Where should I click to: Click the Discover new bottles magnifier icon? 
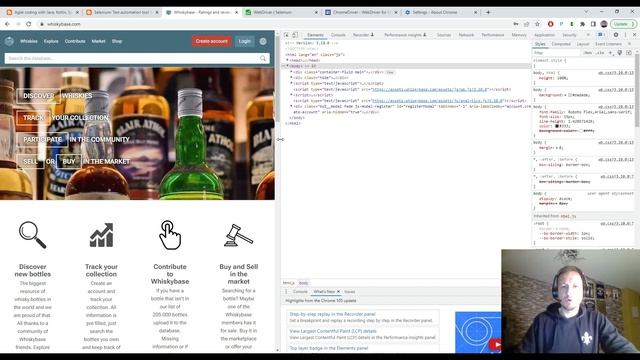(x=33, y=235)
